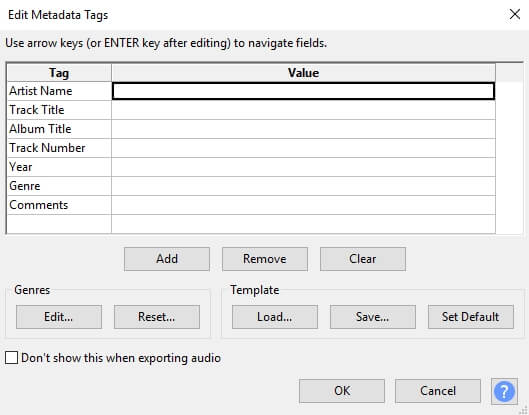Screen dimensions: 529x415
Task: Close the Edit Metadata Tags dialog
Action: click(514, 14)
